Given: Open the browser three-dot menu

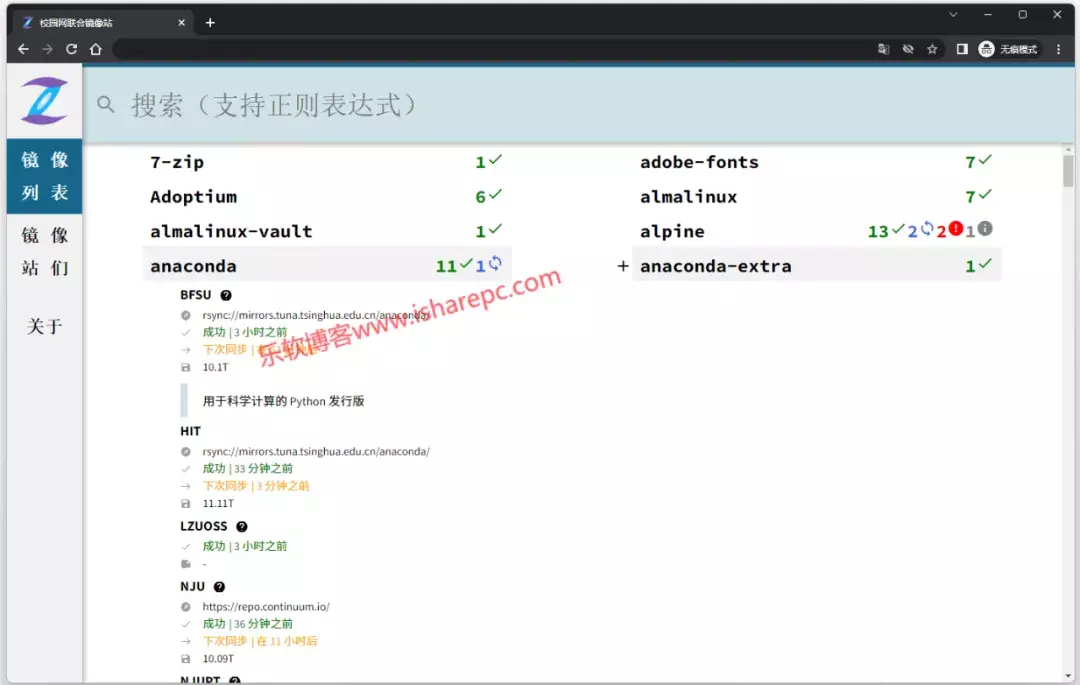Looking at the screenshot, I should click(1059, 49).
